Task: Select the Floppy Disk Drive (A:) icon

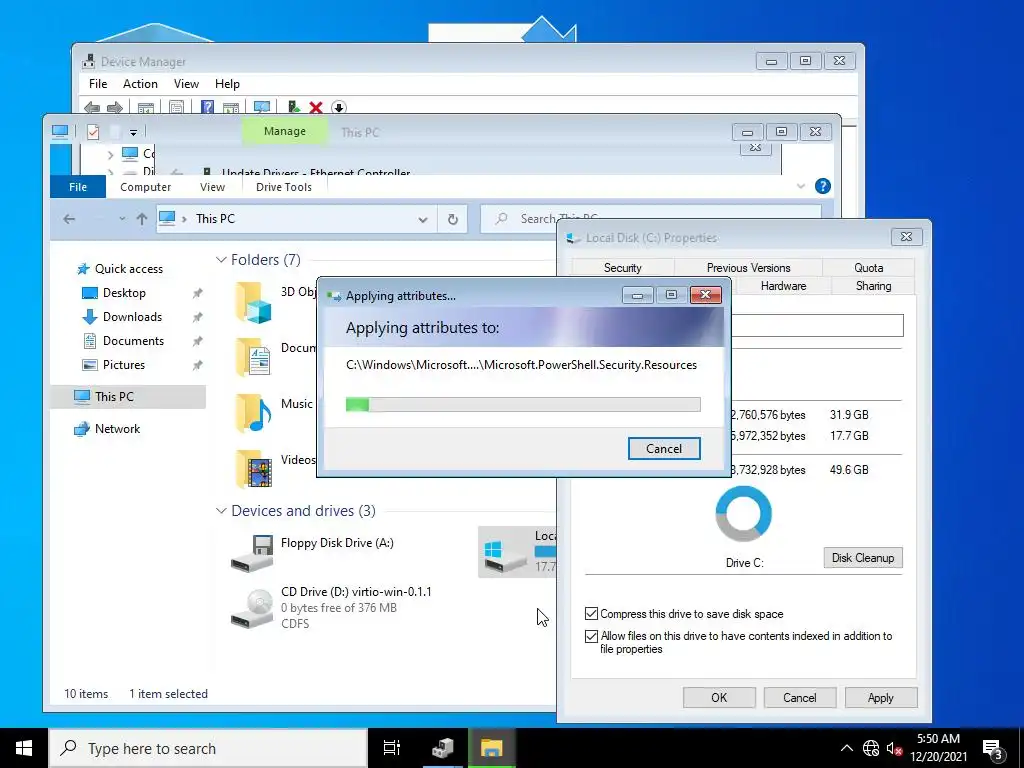Action: click(x=253, y=553)
